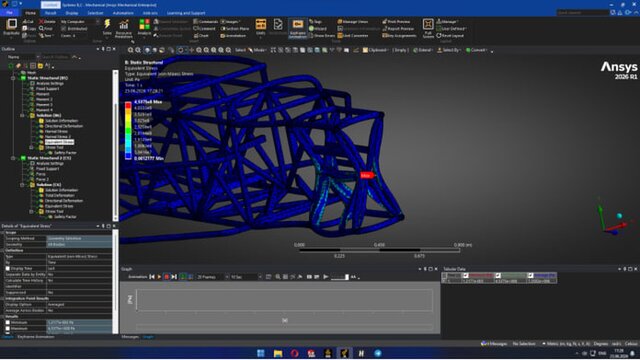Collapse the Solution (C6) tree node
The height and width of the screenshot is (360, 640).
point(22,185)
